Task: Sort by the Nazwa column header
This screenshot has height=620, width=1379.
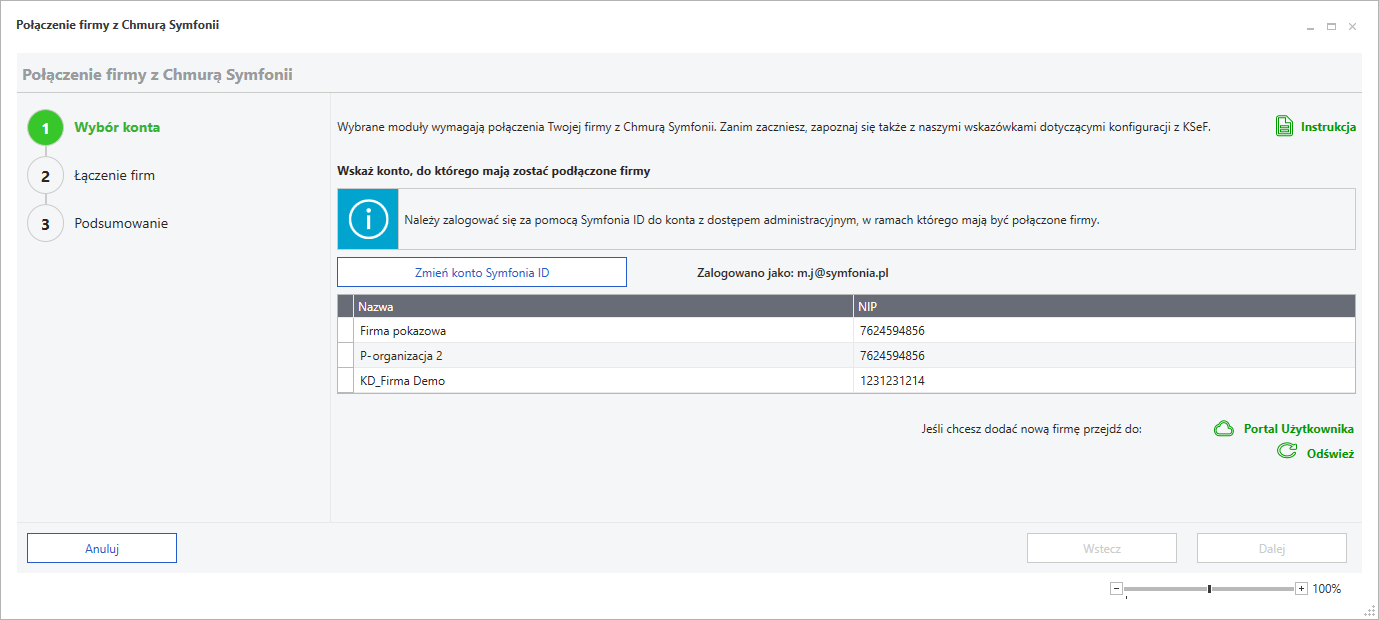Action: tap(603, 306)
